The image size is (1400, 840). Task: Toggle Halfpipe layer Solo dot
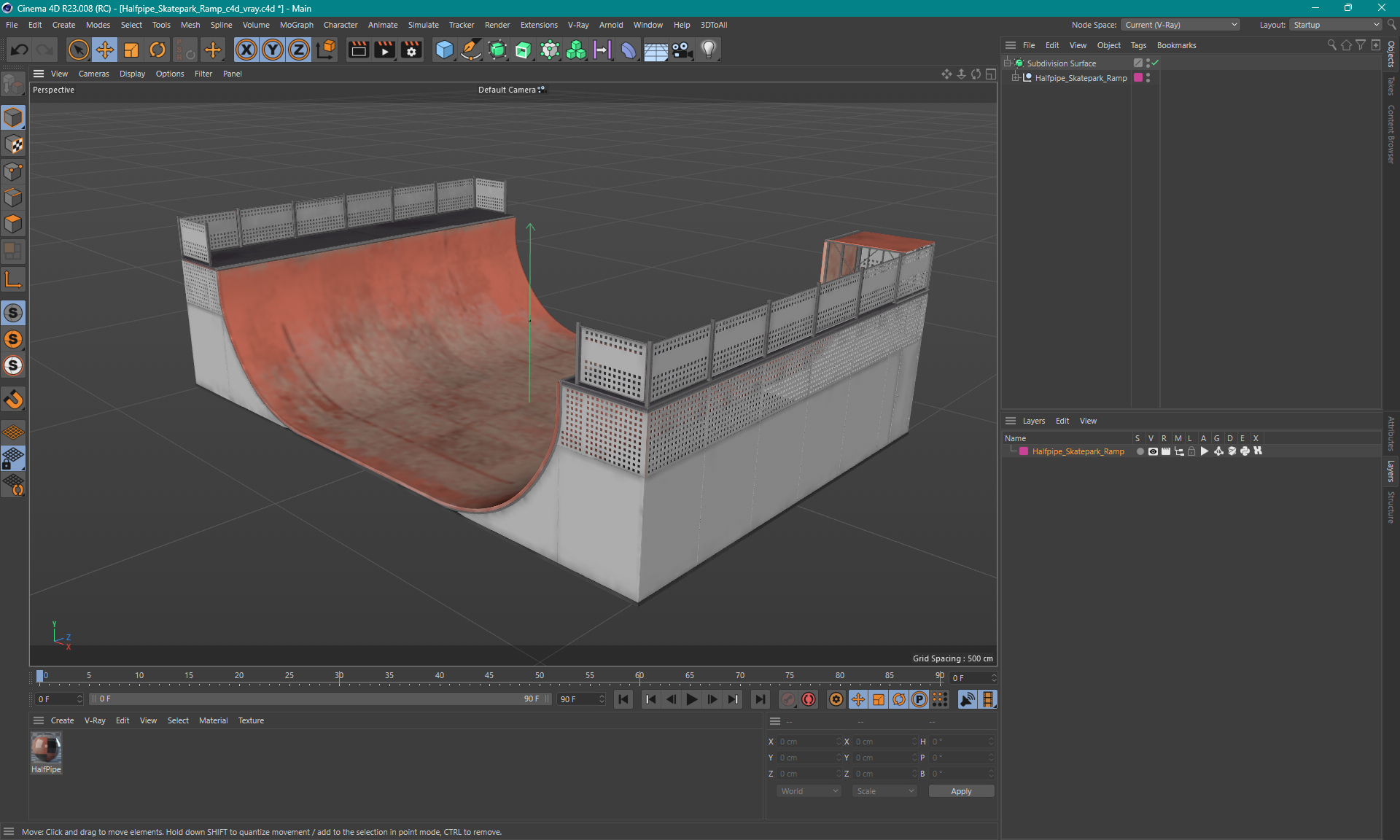pyautogui.click(x=1140, y=451)
